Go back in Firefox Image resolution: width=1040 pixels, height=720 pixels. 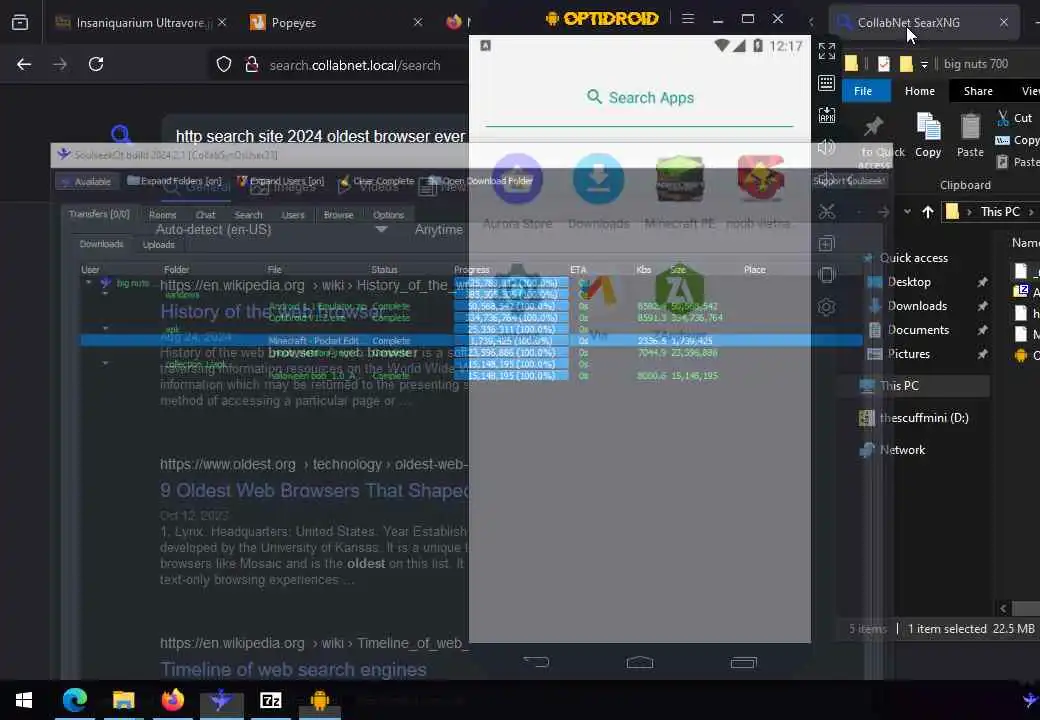[x=24, y=64]
